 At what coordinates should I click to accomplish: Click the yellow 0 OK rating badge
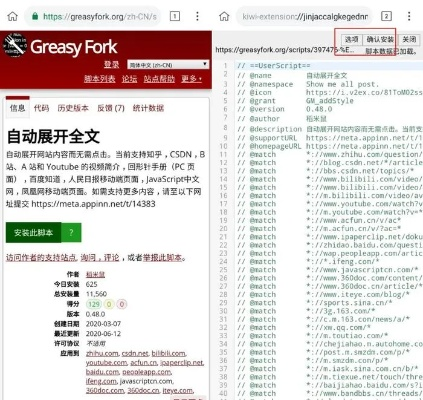pyautogui.click(x=109, y=304)
